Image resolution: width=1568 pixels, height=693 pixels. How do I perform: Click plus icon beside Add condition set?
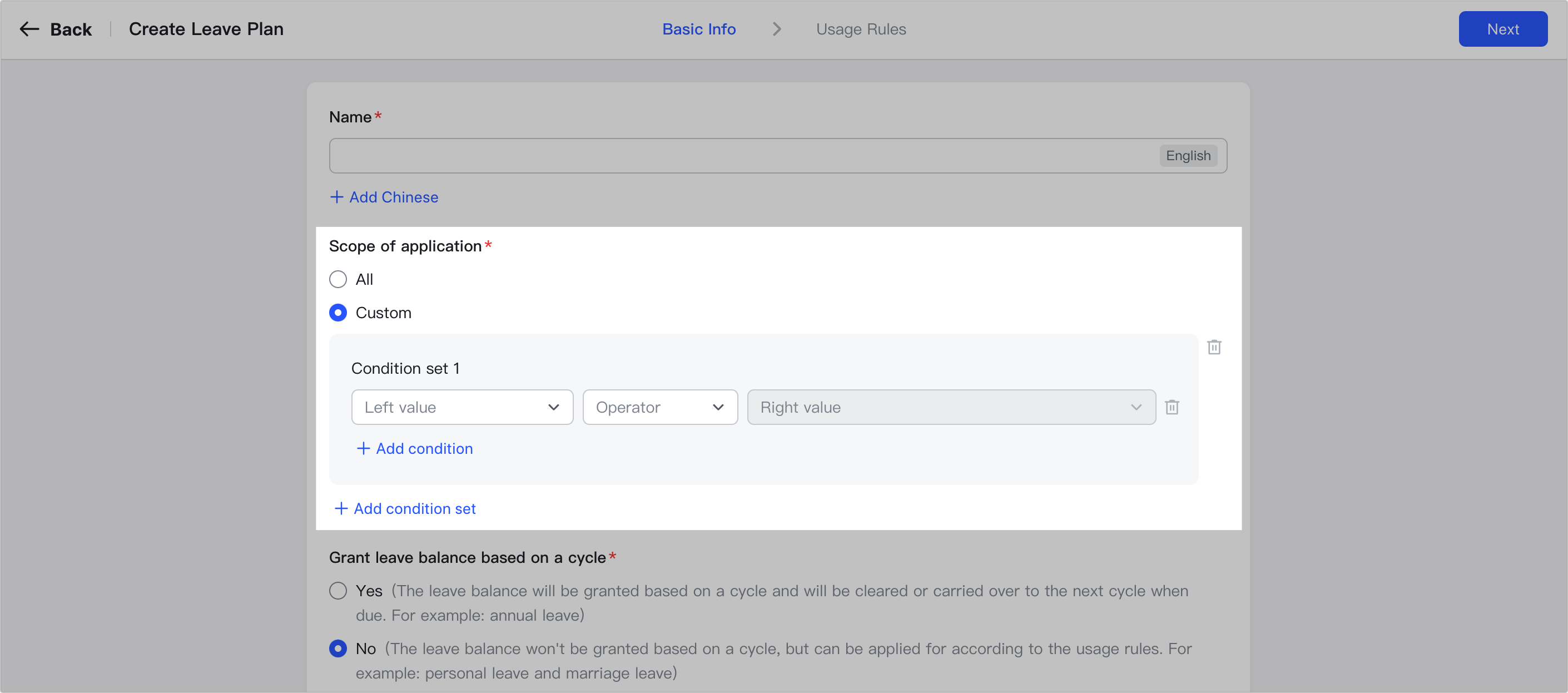pyautogui.click(x=341, y=508)
